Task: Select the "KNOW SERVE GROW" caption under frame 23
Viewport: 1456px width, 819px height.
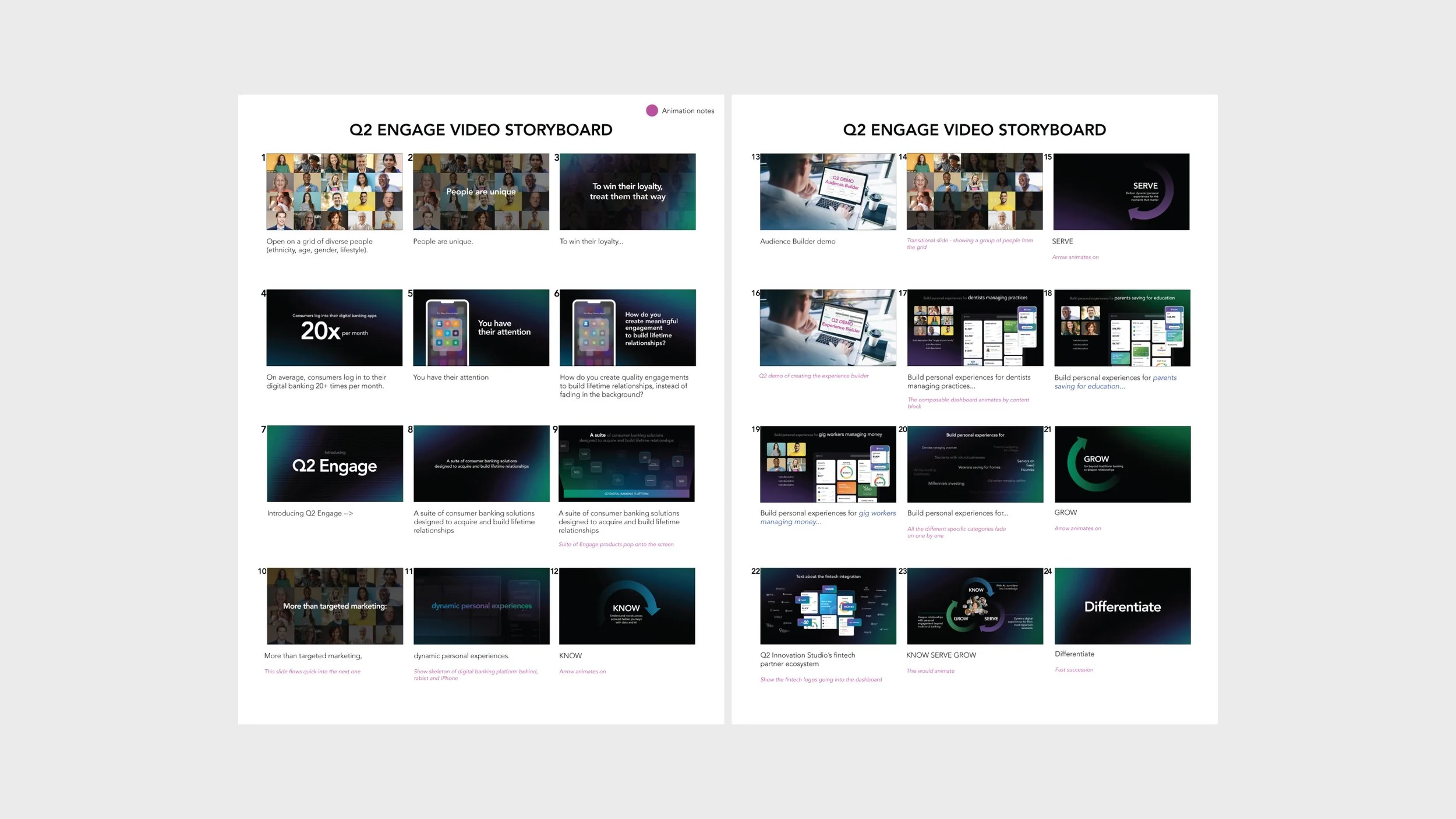Action: tap(941, 655)
